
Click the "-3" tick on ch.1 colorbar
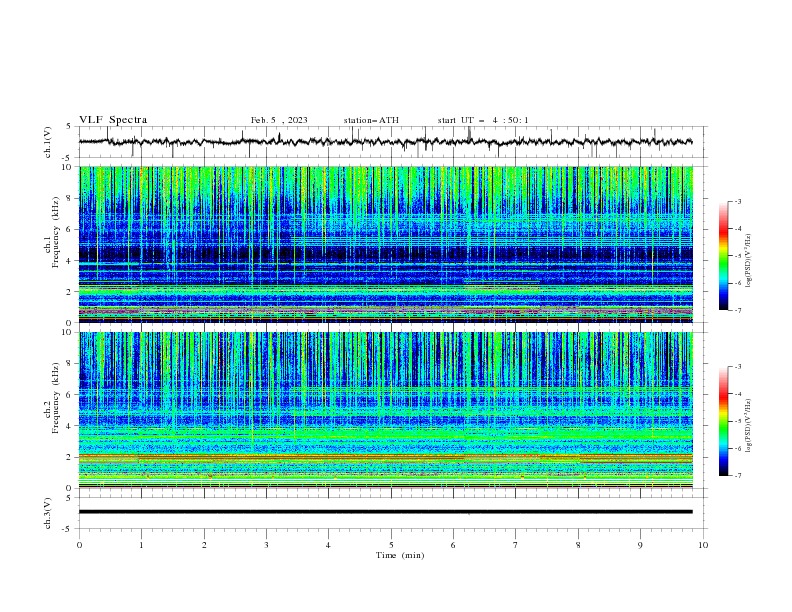click(x=737, y=201)
